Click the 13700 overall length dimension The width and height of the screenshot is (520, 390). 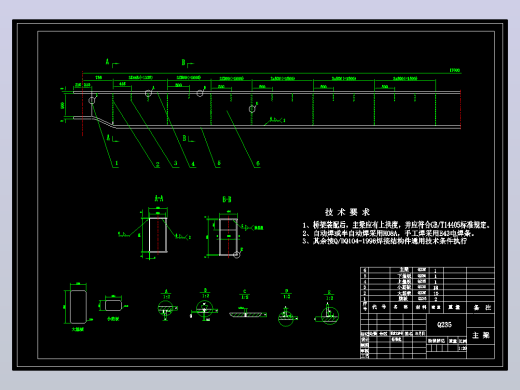(455, 70)
